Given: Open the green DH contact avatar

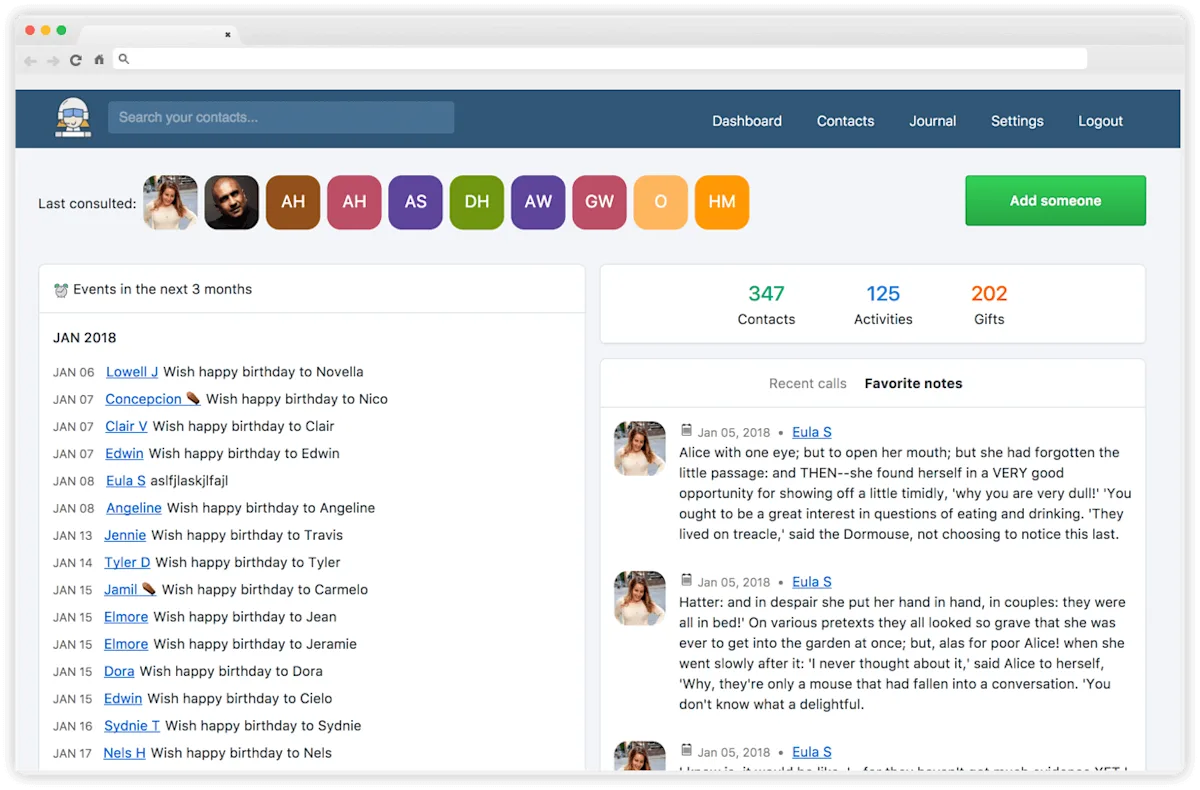Looking at the screenshot, I should point(477,202).
